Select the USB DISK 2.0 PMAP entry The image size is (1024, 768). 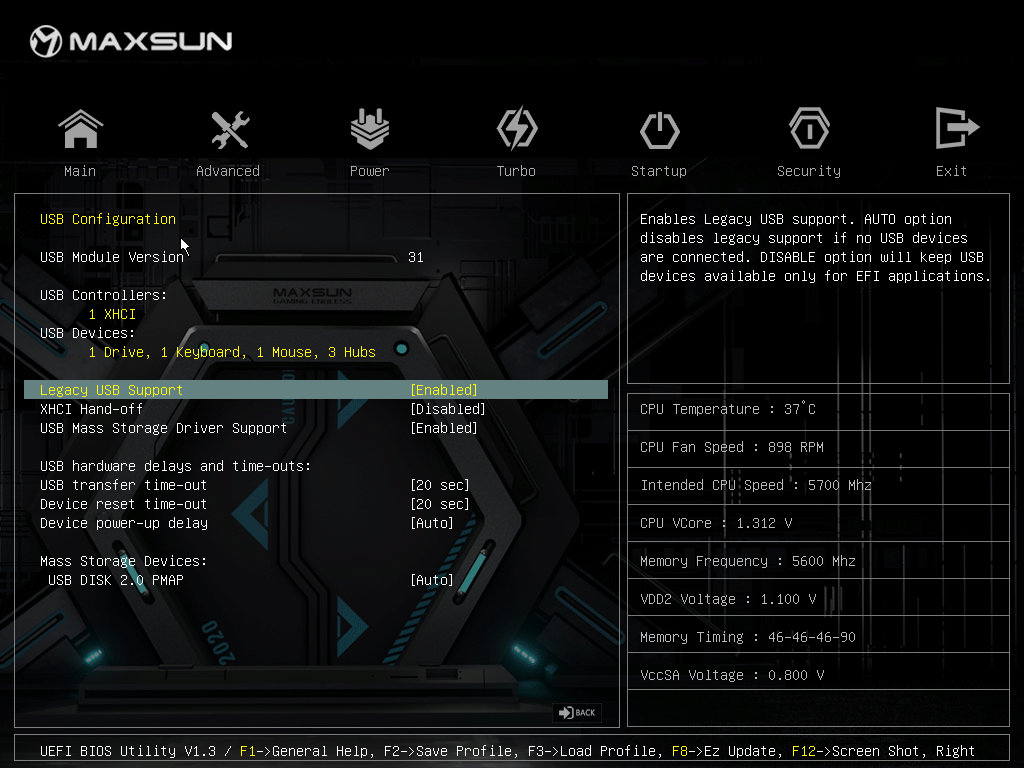click(116, 580)
